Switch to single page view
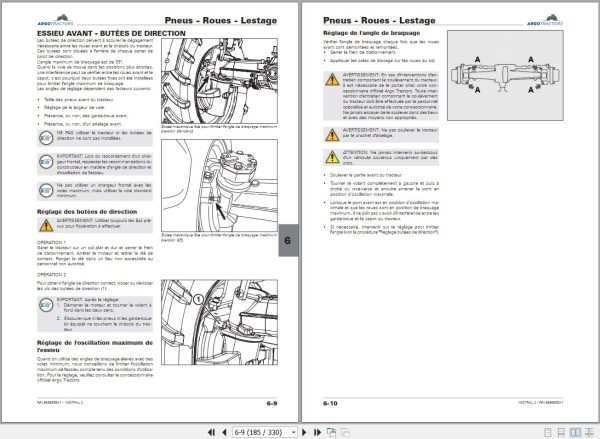Image resolution: width=600 pixels, height=439 pixels. click(x=548, y=432)
